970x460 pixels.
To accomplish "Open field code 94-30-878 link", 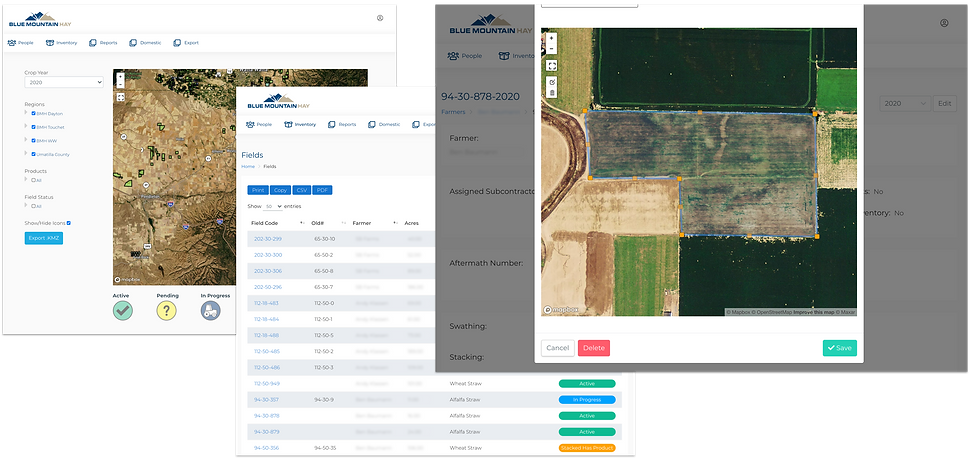I will pyautogui.click(x=267, y=415).
